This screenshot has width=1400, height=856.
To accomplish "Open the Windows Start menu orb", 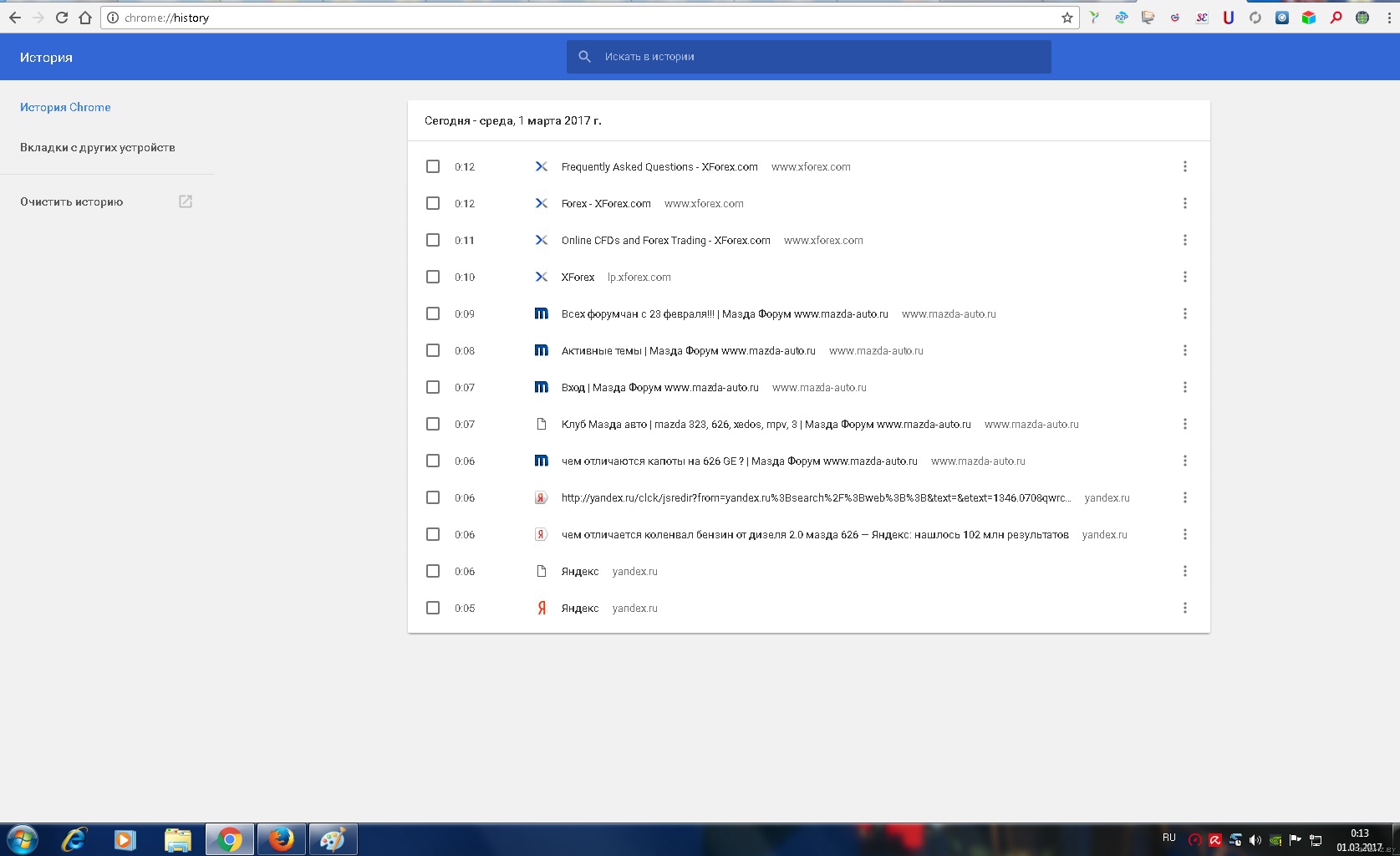I will [22, 839].
